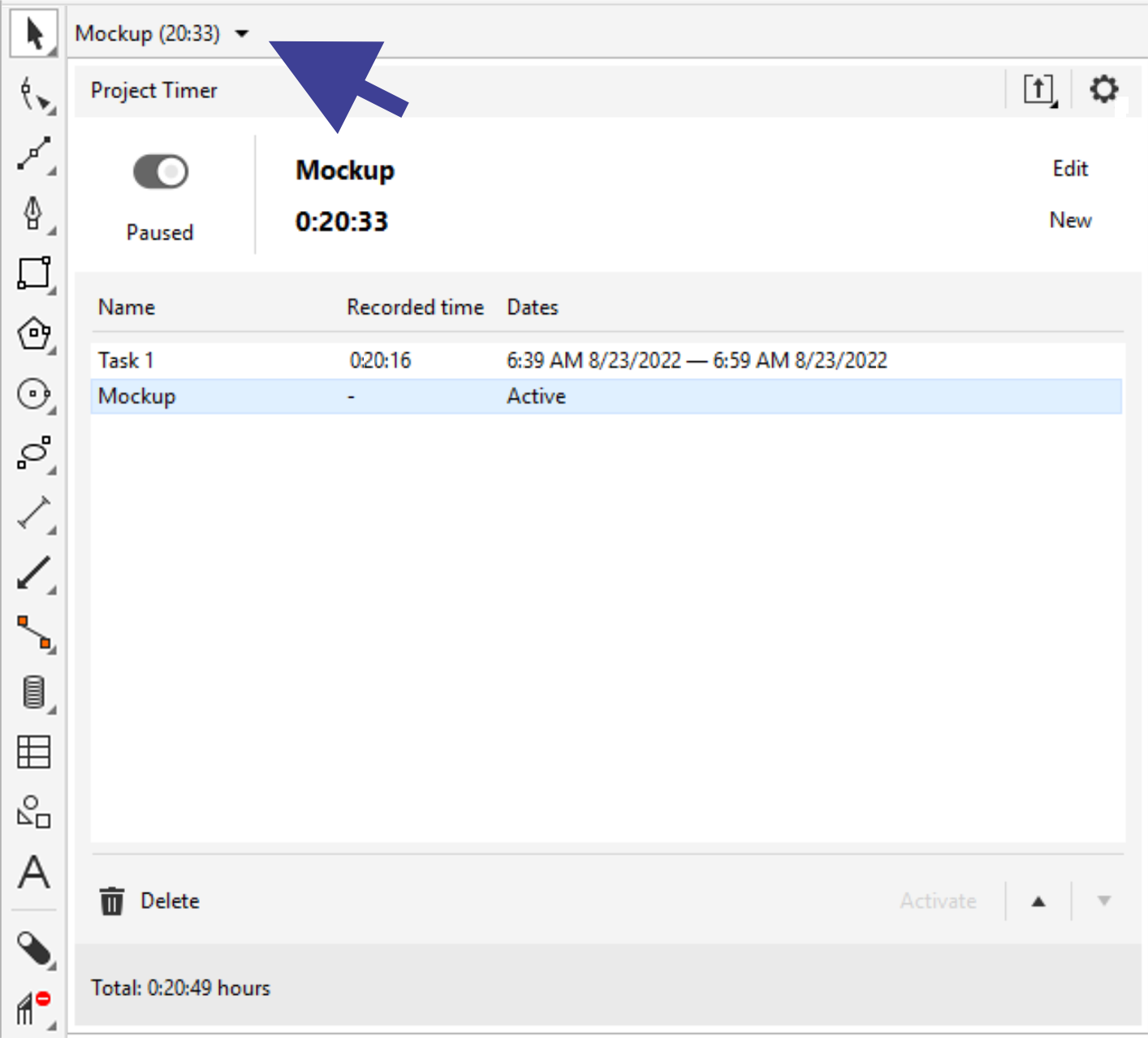The height and width of the screenshot is (1038, 1148).
Task: Open Project Timer settings gear
Action: 1103,89
